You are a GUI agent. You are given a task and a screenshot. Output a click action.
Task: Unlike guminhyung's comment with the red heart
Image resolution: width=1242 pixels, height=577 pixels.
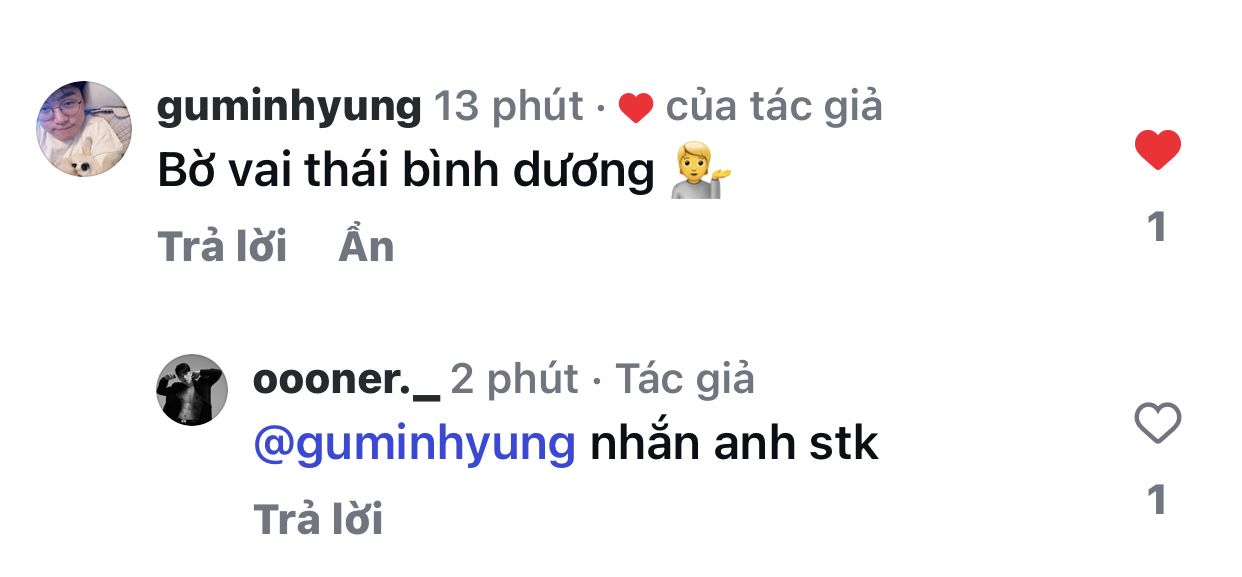tap(1157, 150)
